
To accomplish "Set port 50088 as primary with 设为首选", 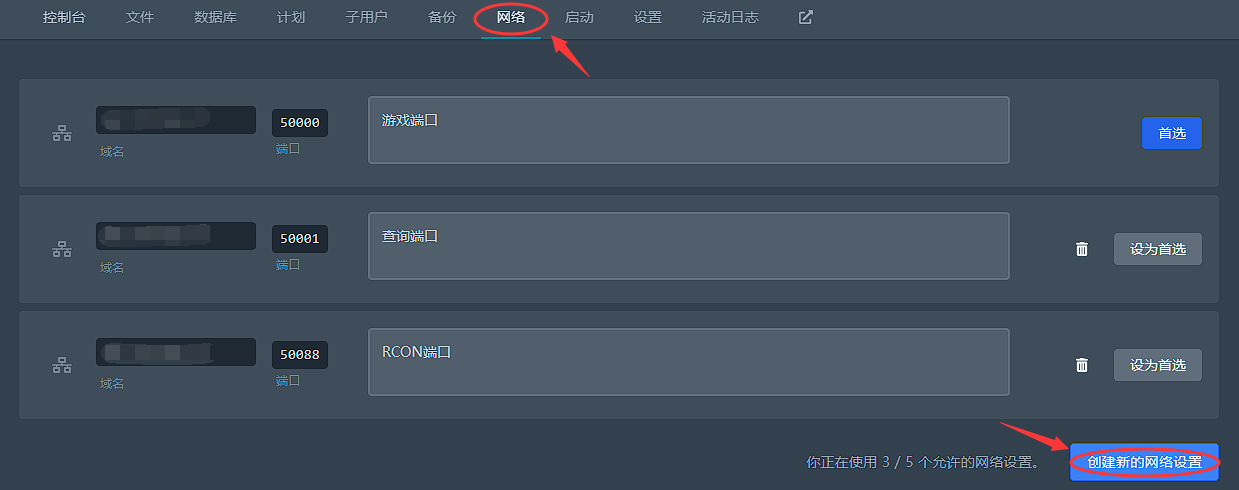I will coord(1158,365).
